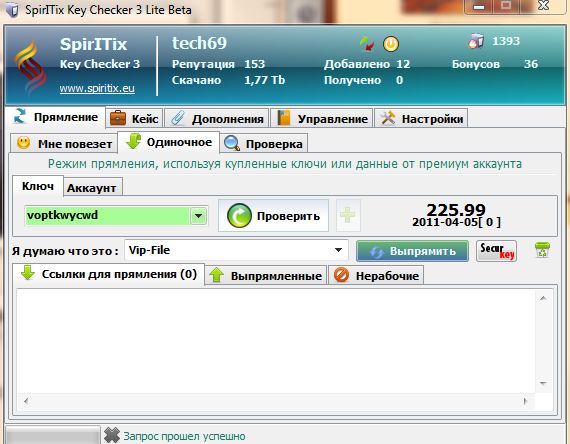Image resolution: width=570 pixels, height=444 pixels.
Task: Click the tech69 username
Action: 199,43
